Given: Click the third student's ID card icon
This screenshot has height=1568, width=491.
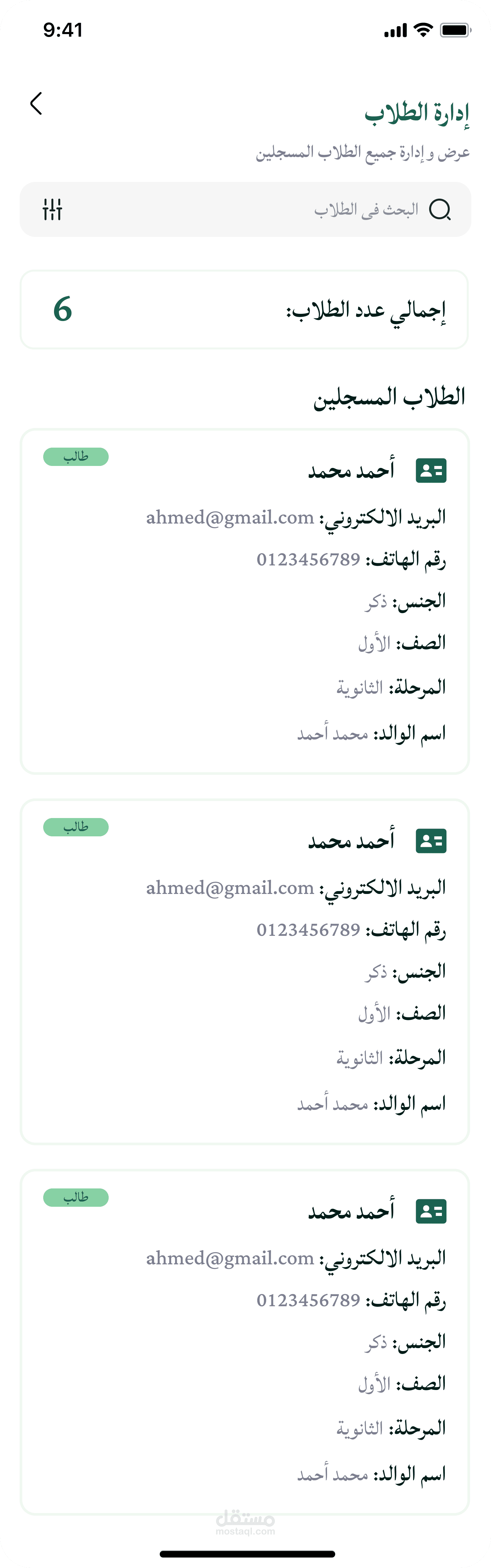Looking at the screenshot, I should coord(431,1211).
